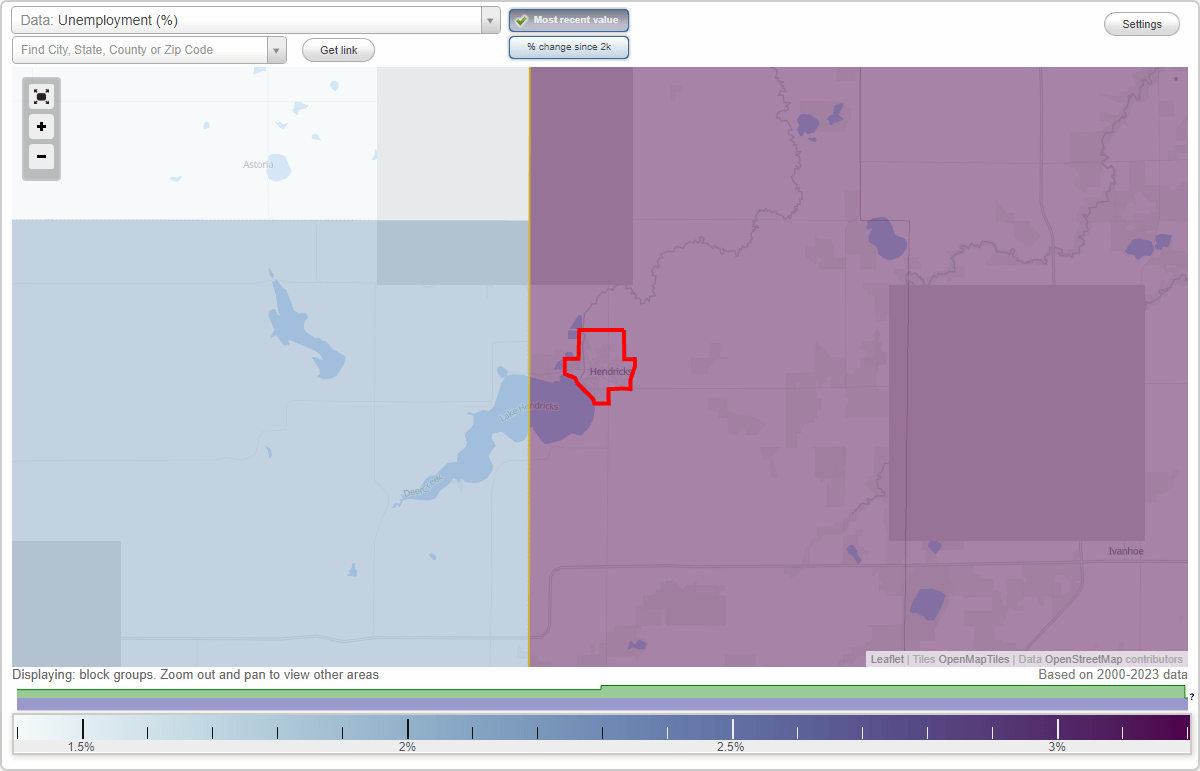This screenshot has height=771, width=1200.
Task: Toggle the Most recent value button
Action: point(569,19)
